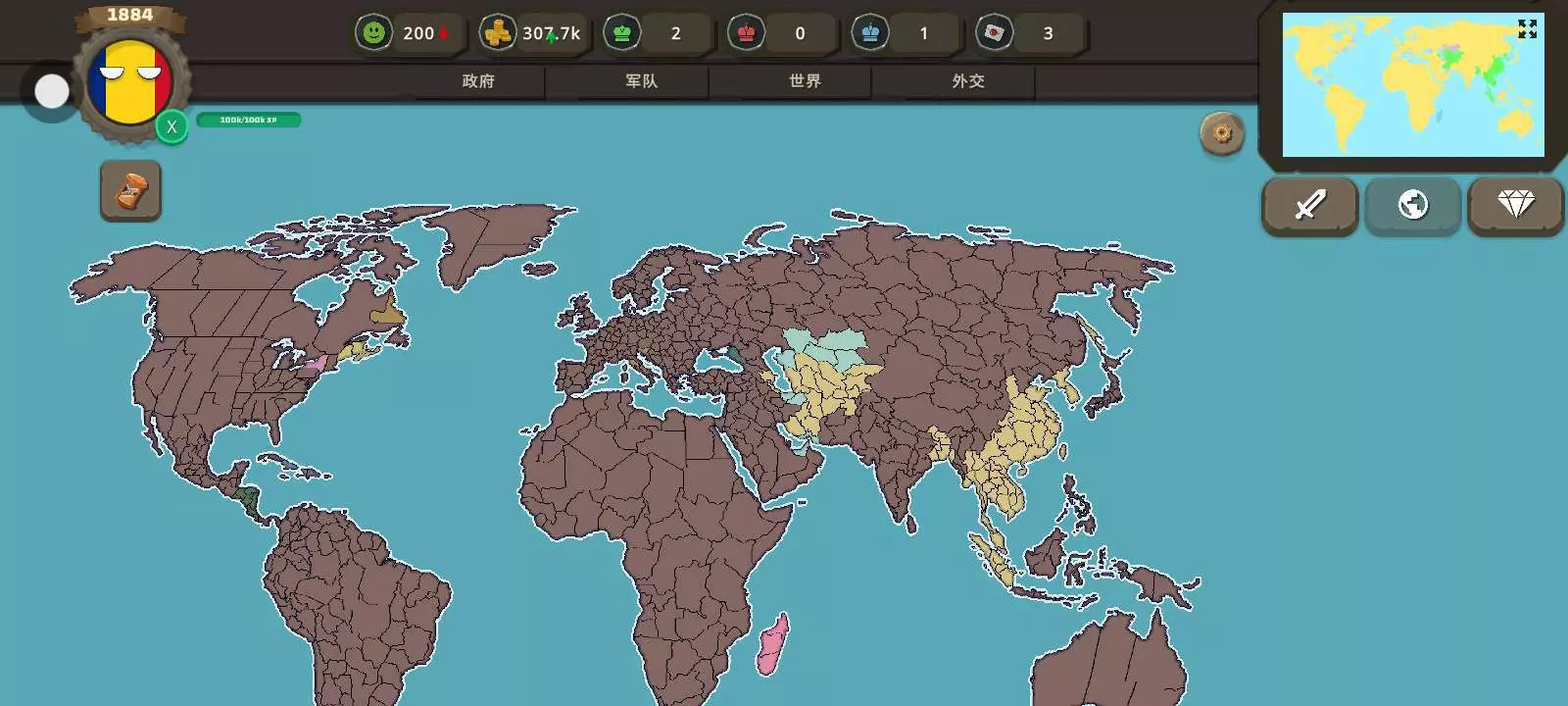The height and width of the screenshot is (706, 1568).
Task: Click the green crown counter icon
Action: click(621, 33)
